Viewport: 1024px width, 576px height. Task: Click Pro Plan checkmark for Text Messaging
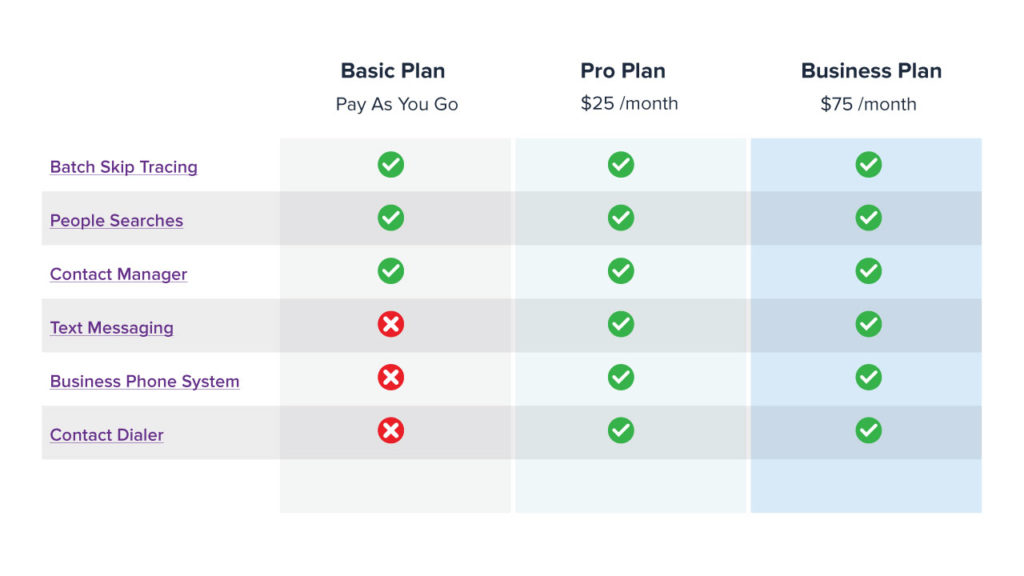point(620,324)
